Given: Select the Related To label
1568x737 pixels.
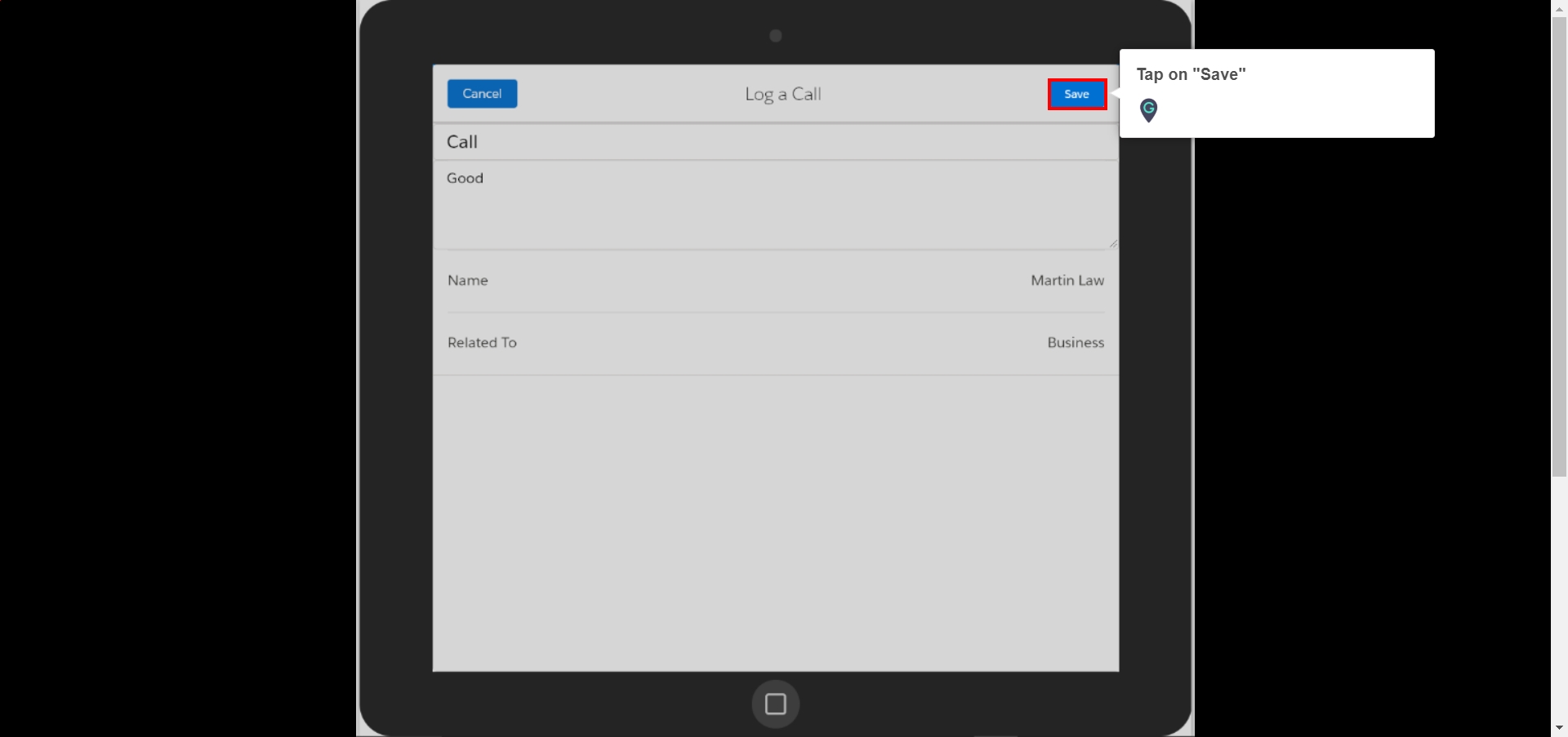Looking at the screenshot, I should [482, 343].
